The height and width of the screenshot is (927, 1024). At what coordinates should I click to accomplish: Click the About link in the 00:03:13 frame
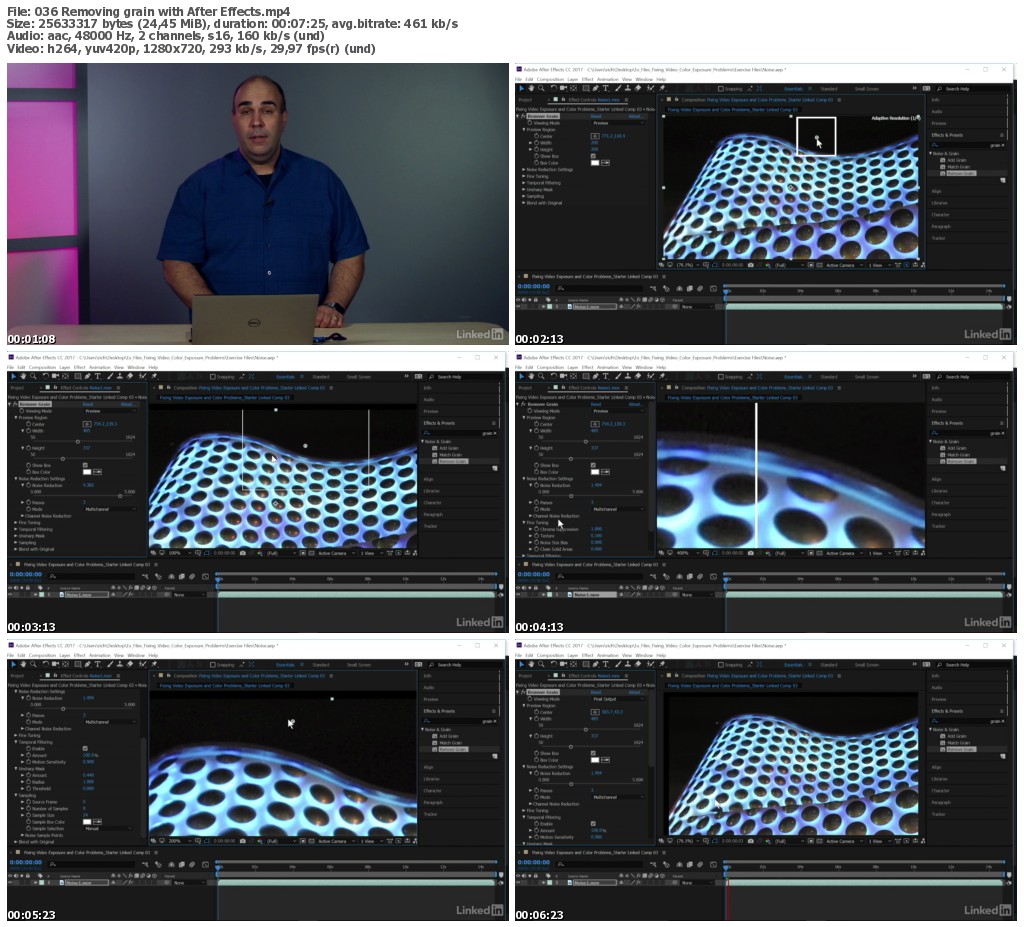[x=127, y=404]
